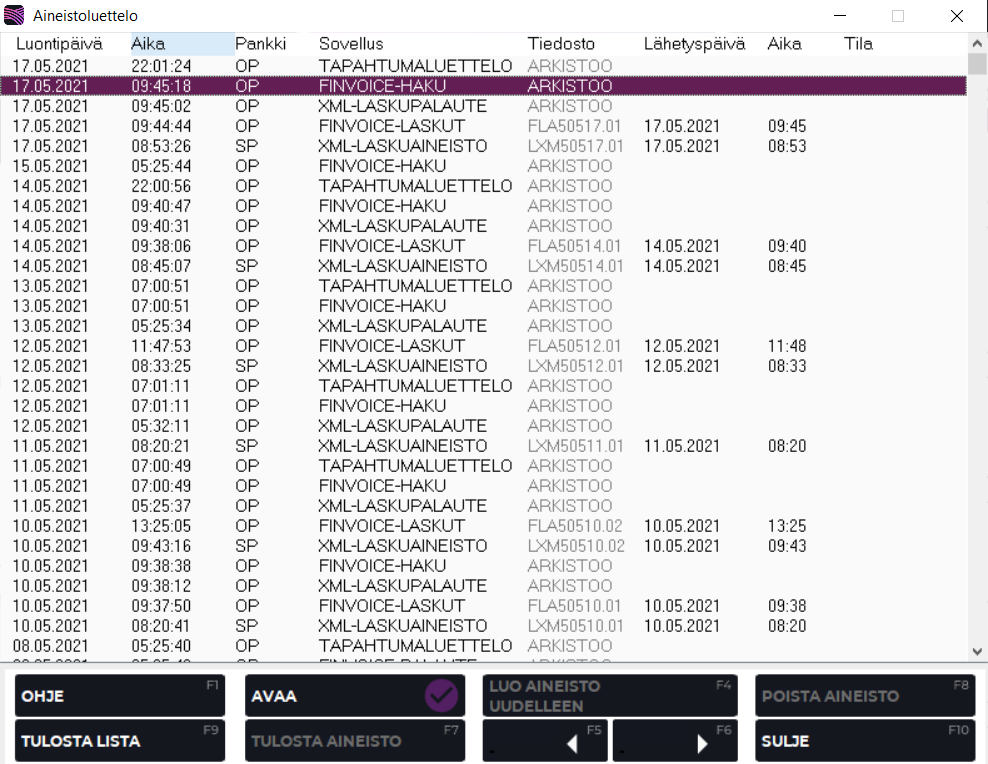Open help with the OHJE button
The height and width of the screenshot is (764, 988).
click(119, 696)
